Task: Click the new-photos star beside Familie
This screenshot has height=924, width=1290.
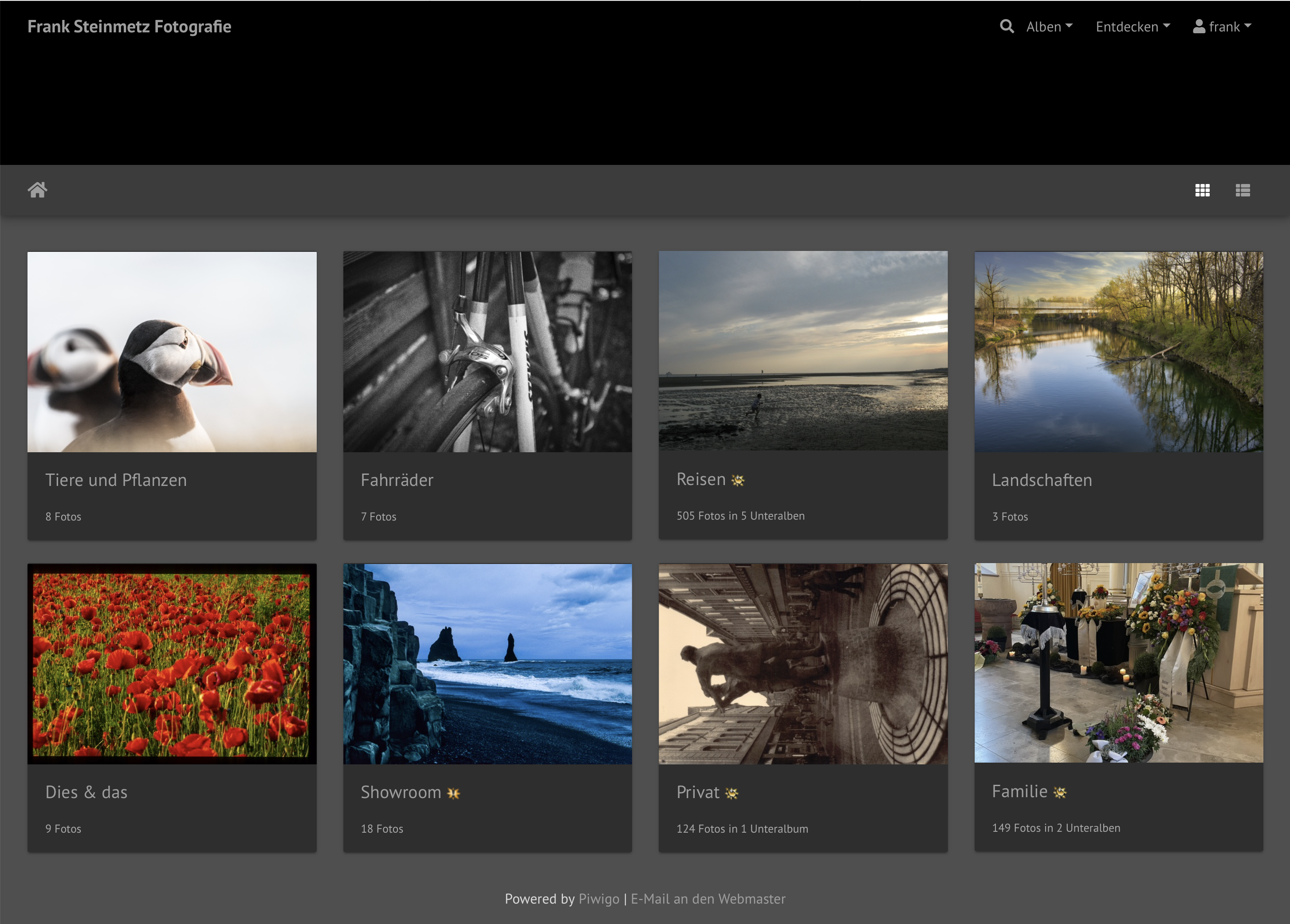Action: tap(1060, 792)
